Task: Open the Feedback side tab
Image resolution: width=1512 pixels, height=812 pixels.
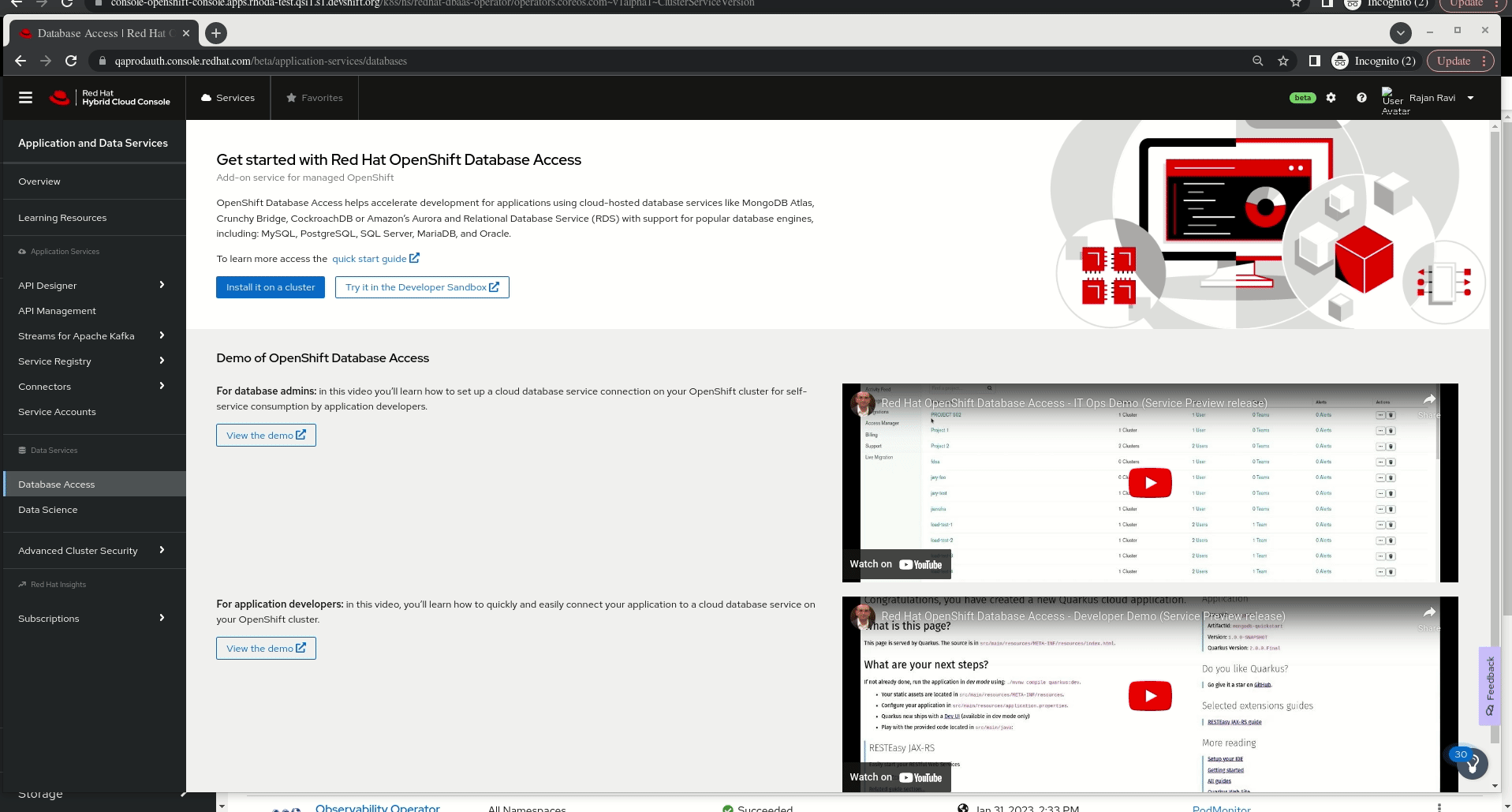Action: (x=1489, y=686)
